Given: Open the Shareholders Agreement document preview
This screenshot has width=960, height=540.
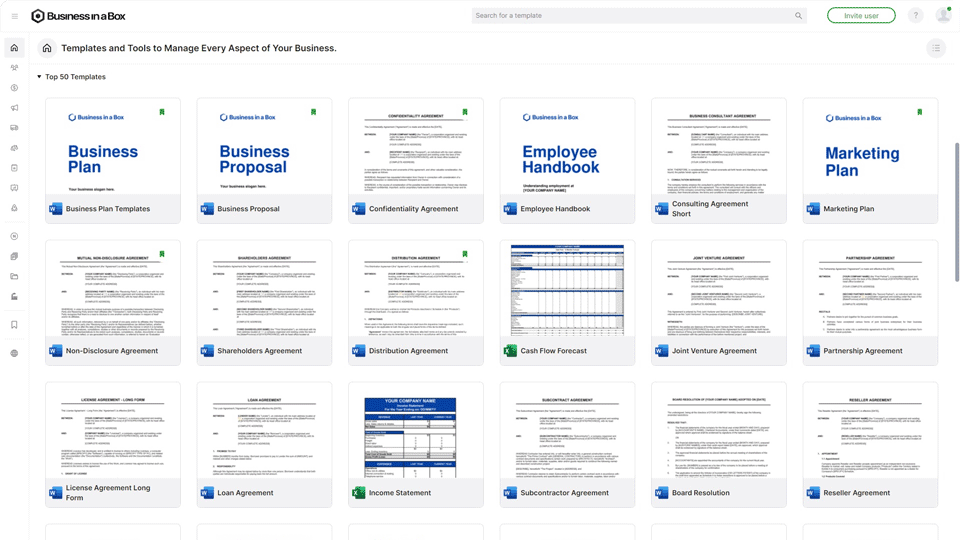Looking at the screenshot, I should 264,289.
